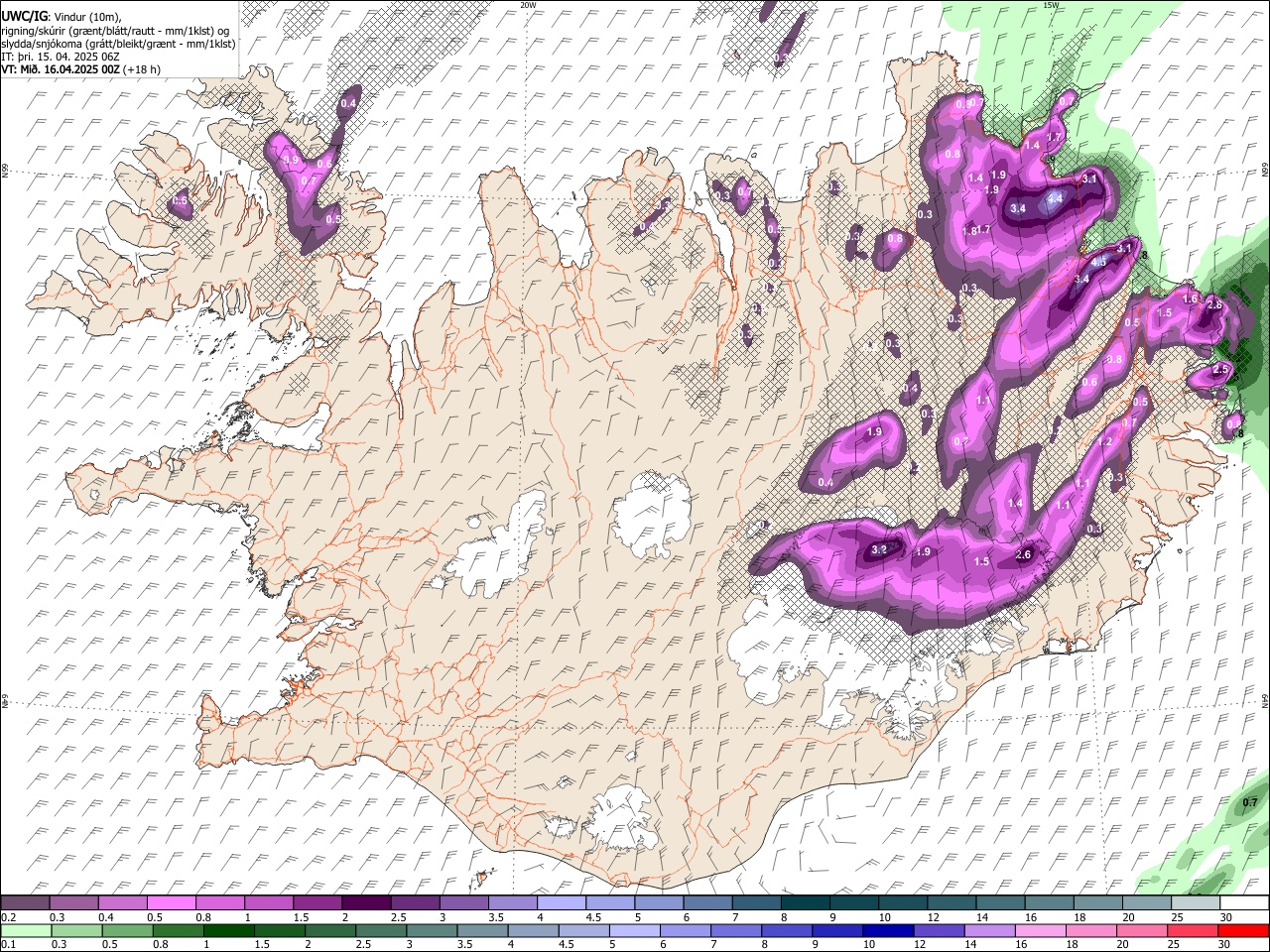
Task: Pick upper legend row swatch starting at 6
Action: pyautogui.click(x=707, y=903)
